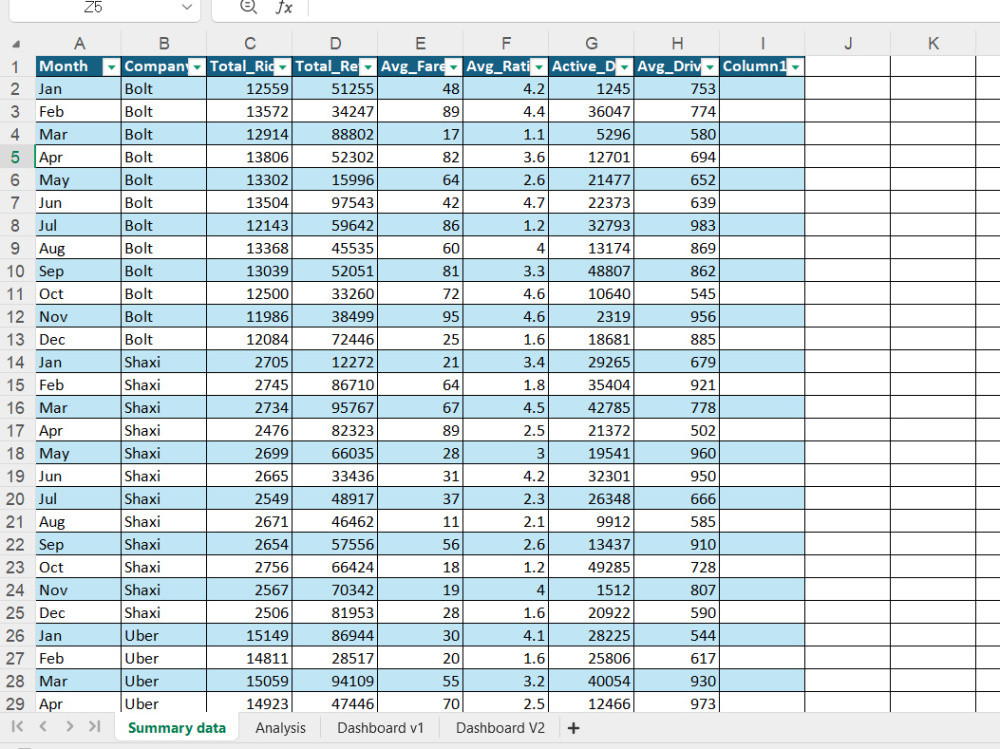1000x749 pixels.
Task: Open the Total_Rides filter dropdown
Action: (283, 66)
